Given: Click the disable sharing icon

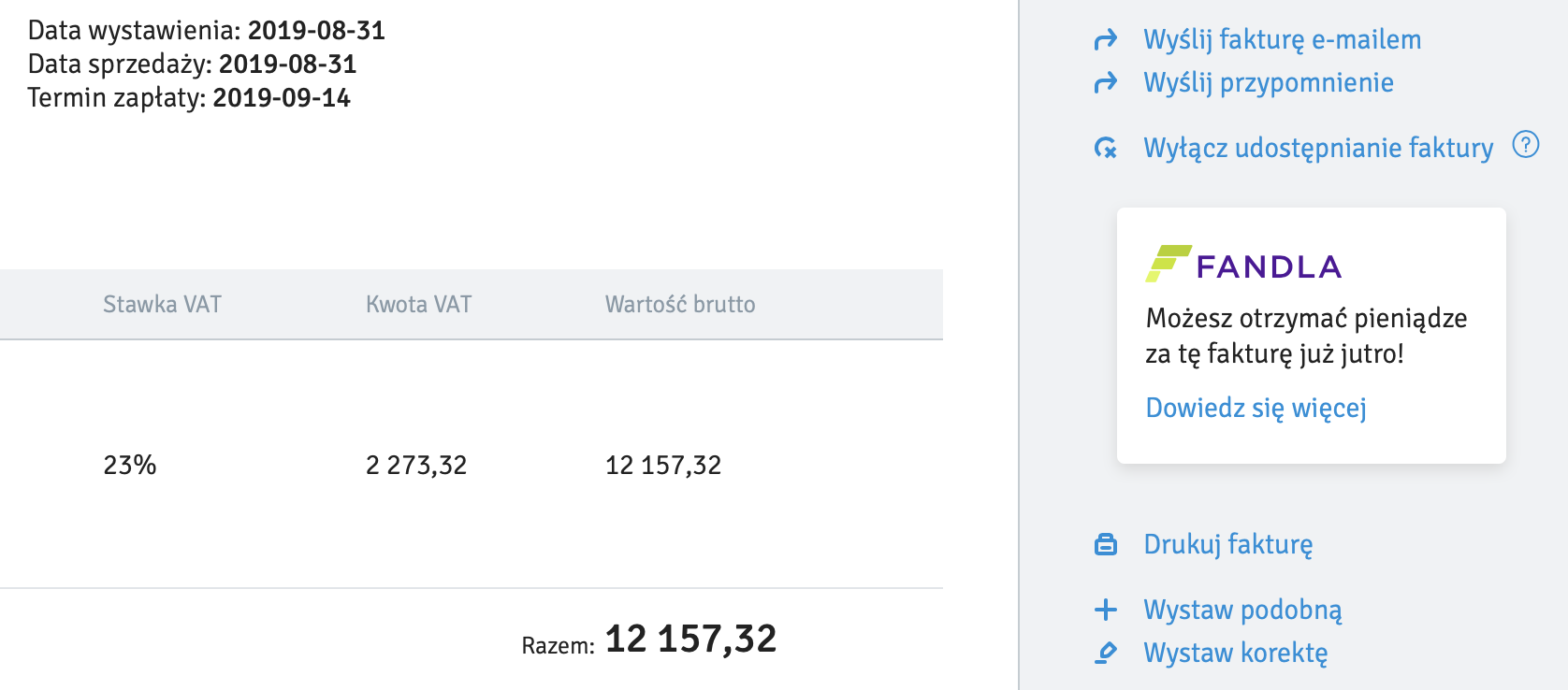Looking at the screenshot, I should pyautogui.click(x=1106, y=148).
